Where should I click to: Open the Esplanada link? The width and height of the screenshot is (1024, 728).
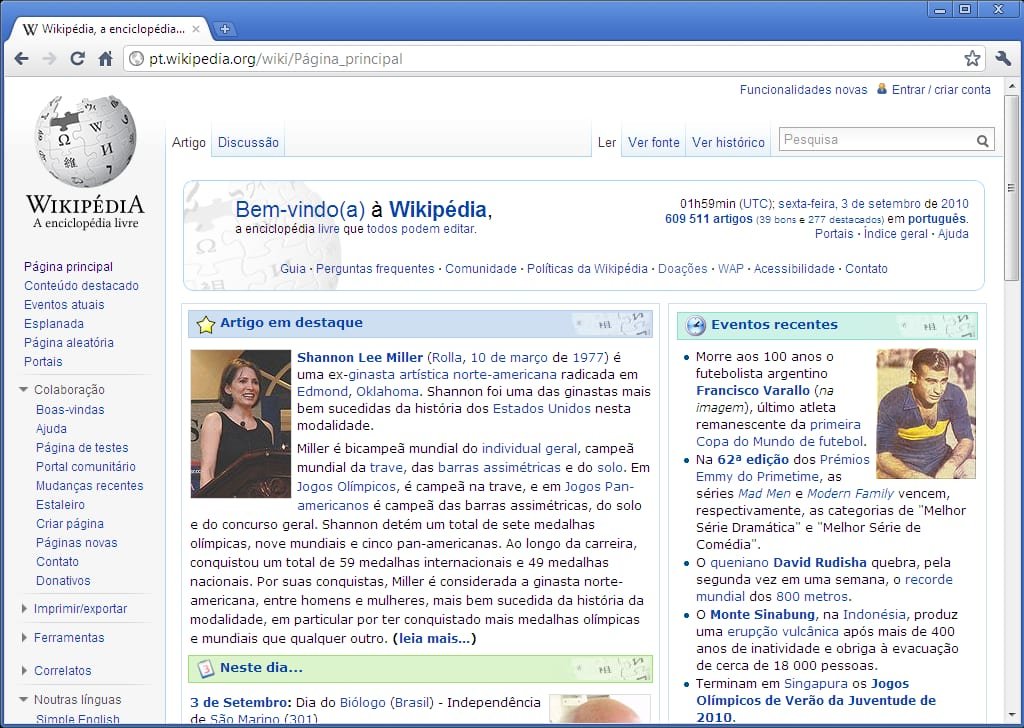tap(54, 323)
